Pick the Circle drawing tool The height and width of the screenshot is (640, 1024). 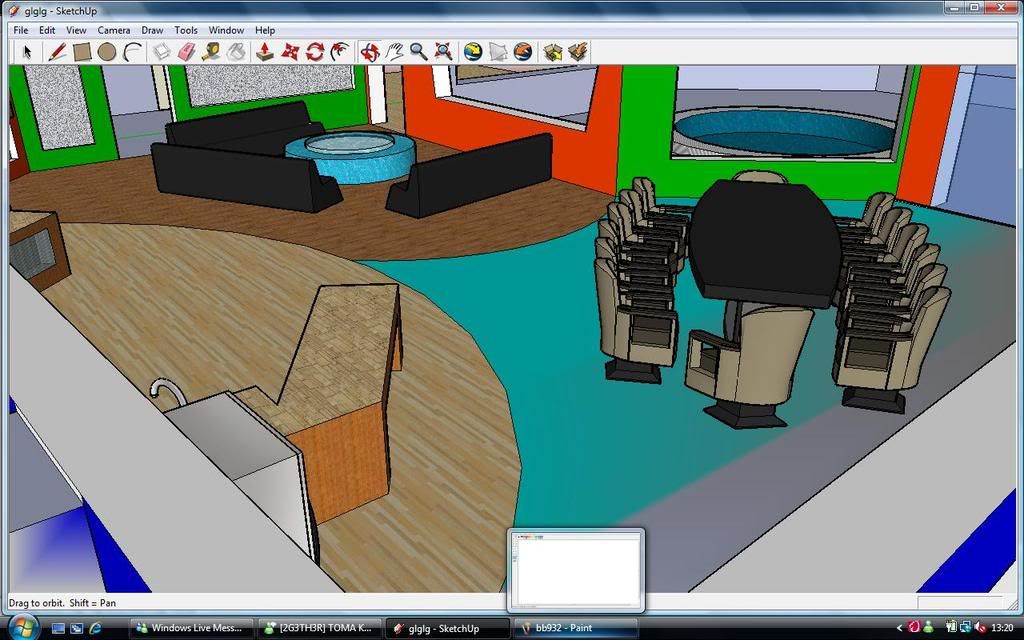coord(107,51)
